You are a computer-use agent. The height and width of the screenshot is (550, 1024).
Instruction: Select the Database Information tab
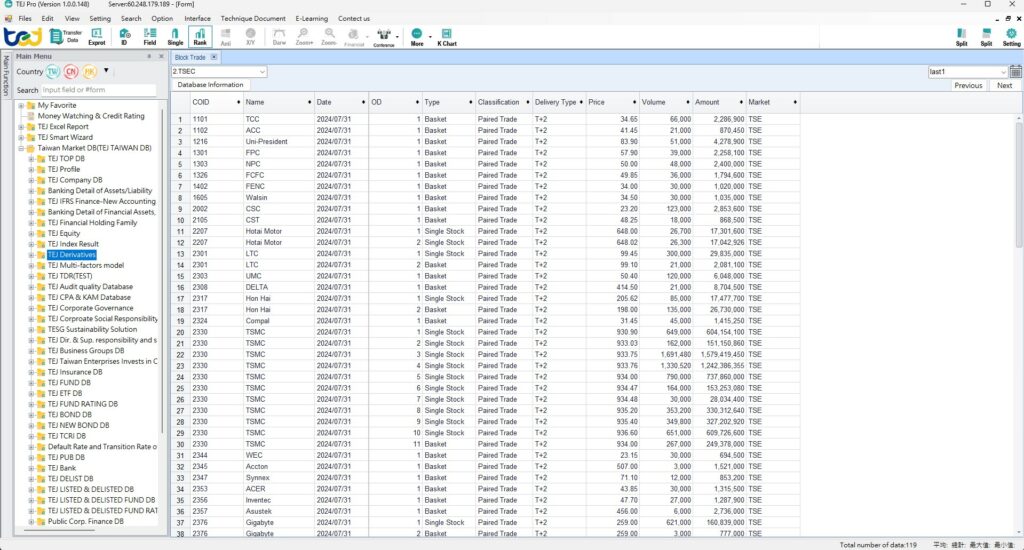[210, 85]
